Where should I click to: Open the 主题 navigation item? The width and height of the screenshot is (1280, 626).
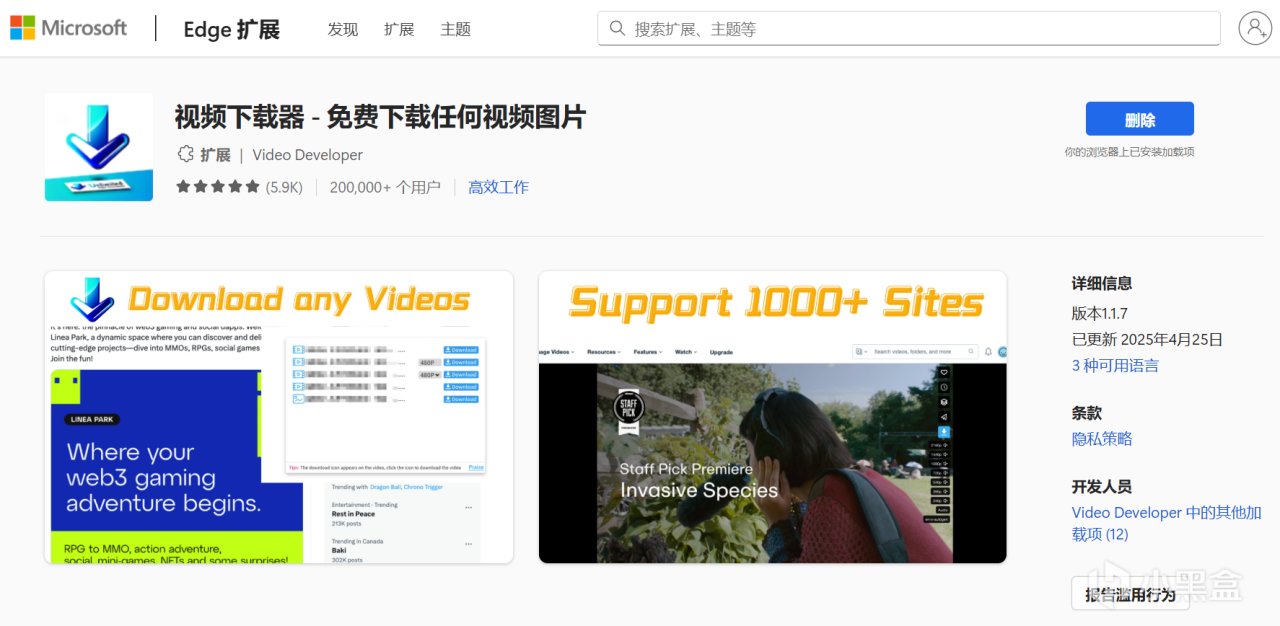click(x=456, y=29)
